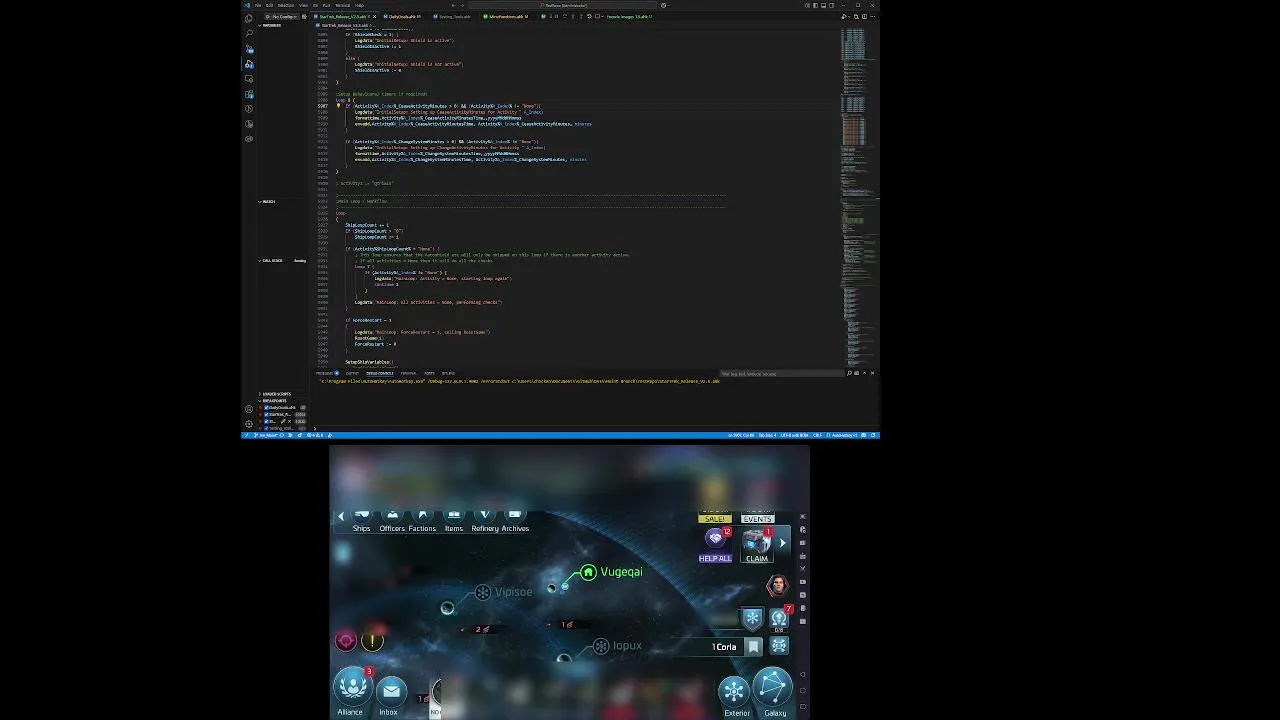Click the AutoHotkey v1 language mode in status bar

[843, 435]
